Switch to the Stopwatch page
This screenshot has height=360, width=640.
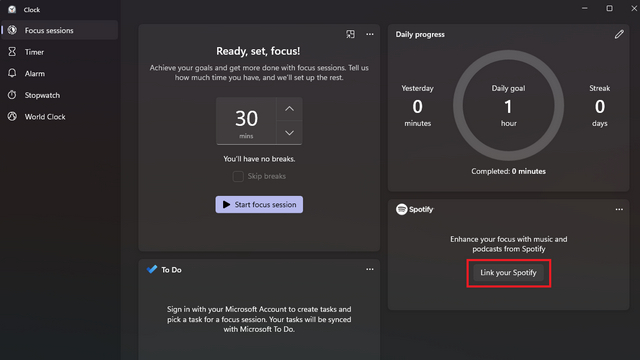tap(60, 95)
